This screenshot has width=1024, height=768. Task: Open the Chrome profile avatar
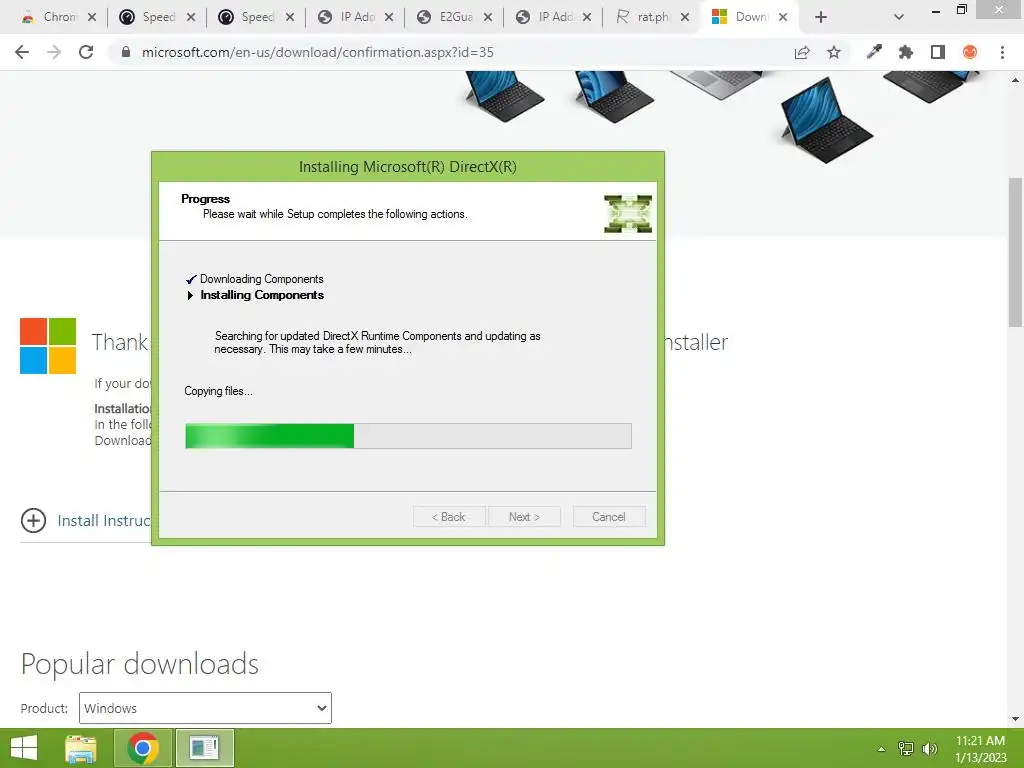pyautogui.click(x=970, y=52)
